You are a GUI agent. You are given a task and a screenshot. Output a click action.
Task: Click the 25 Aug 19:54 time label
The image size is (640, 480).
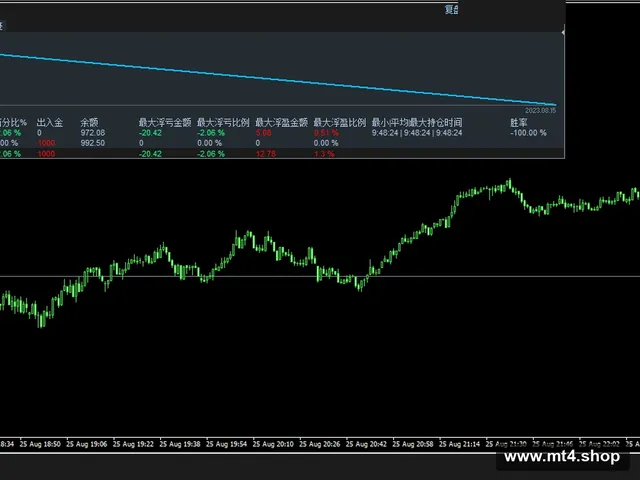coord(226,444)
